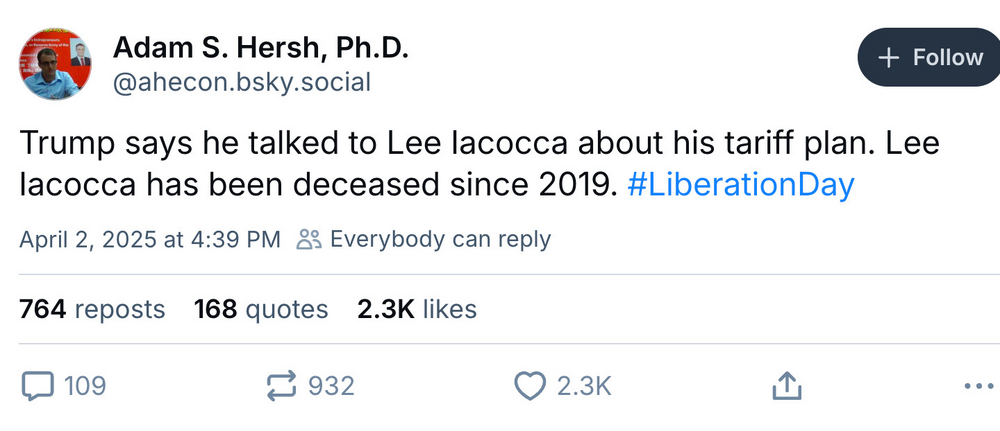Viewport: 1000px width, 431px height.
Task: Click the plus icon in Follow button
Action: [887, 58]
